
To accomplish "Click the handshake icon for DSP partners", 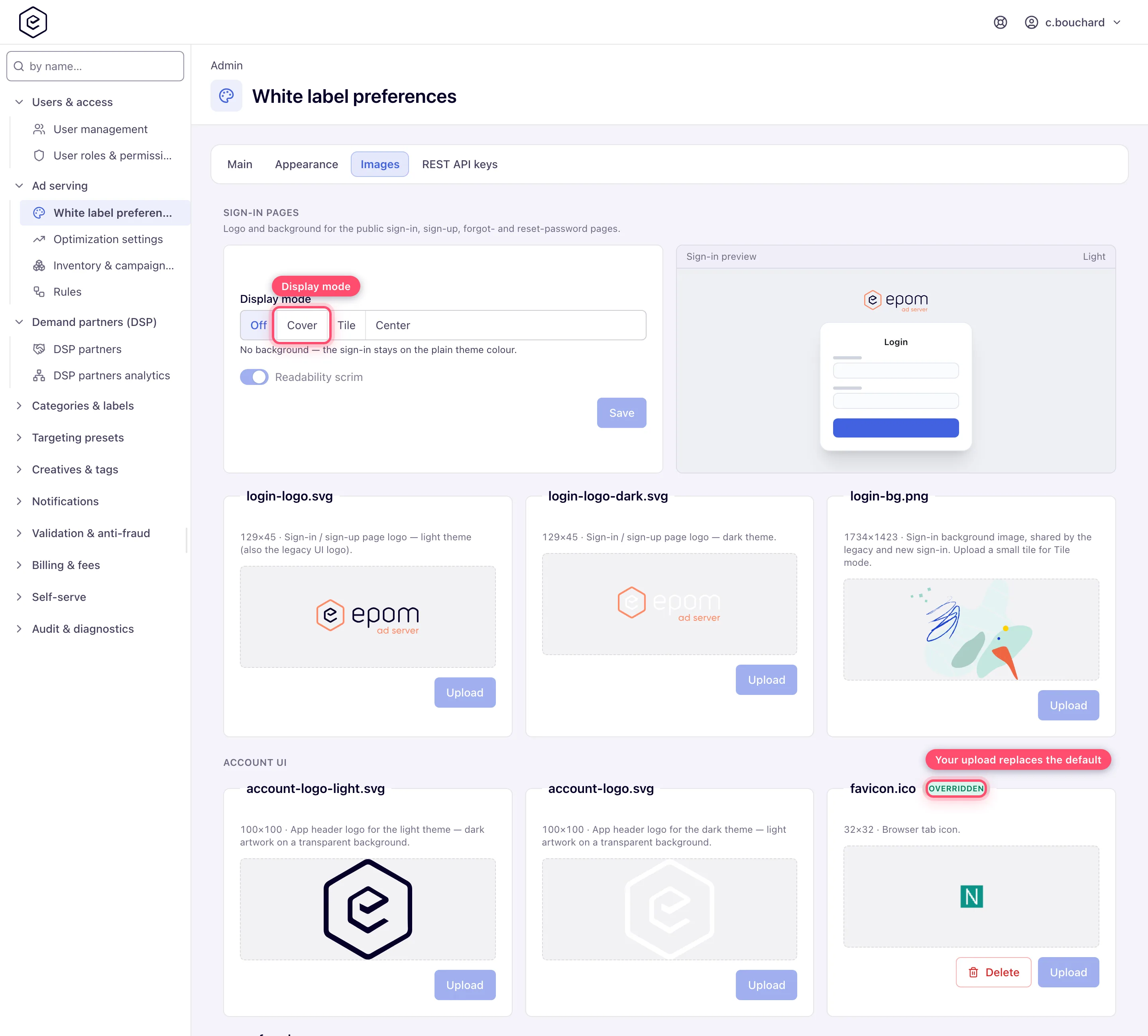I will 39,349.
